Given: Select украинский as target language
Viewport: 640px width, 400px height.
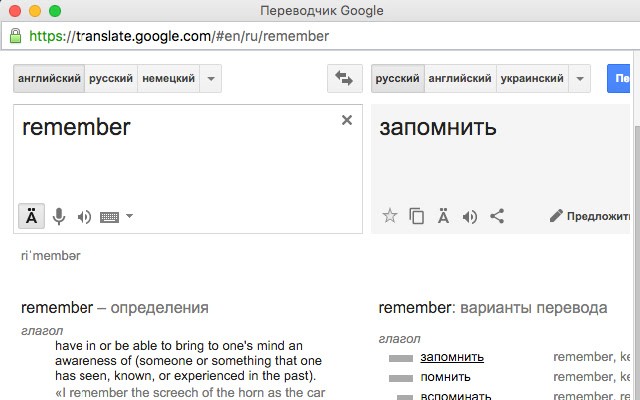Looking at the screenshot, I should (x=533, y=79).
